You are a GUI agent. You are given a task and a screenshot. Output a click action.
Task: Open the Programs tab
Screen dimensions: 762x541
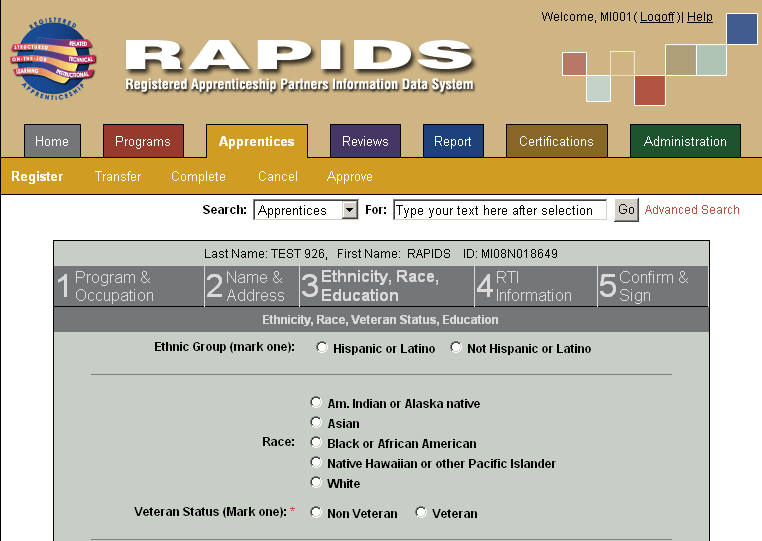[143, 141]
